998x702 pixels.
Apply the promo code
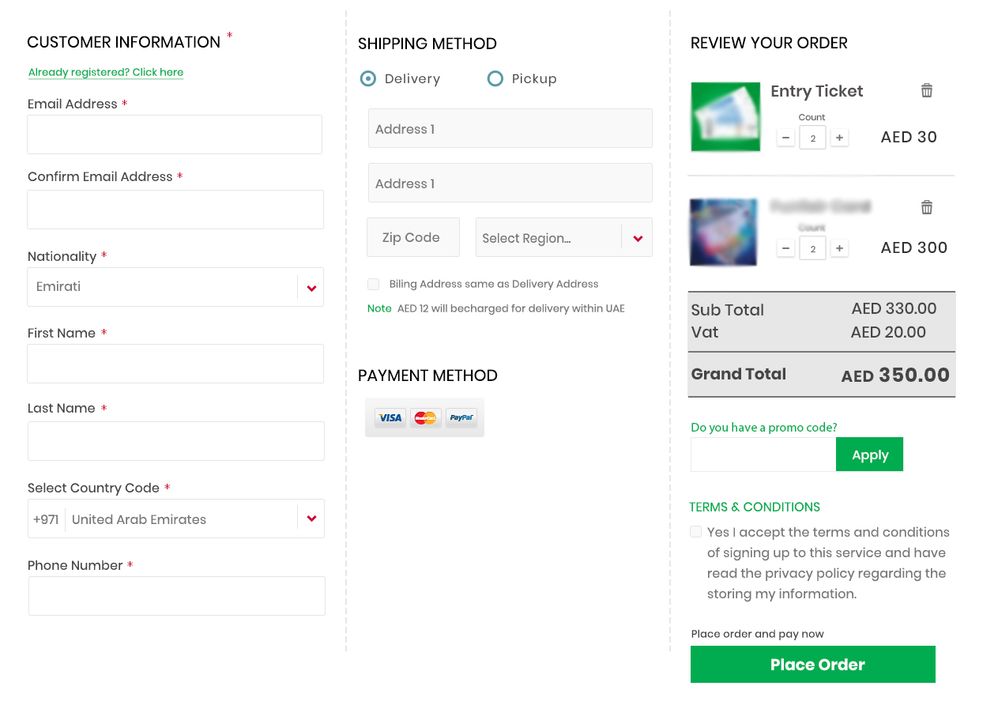pyautogui.click(x=869, y=455)
